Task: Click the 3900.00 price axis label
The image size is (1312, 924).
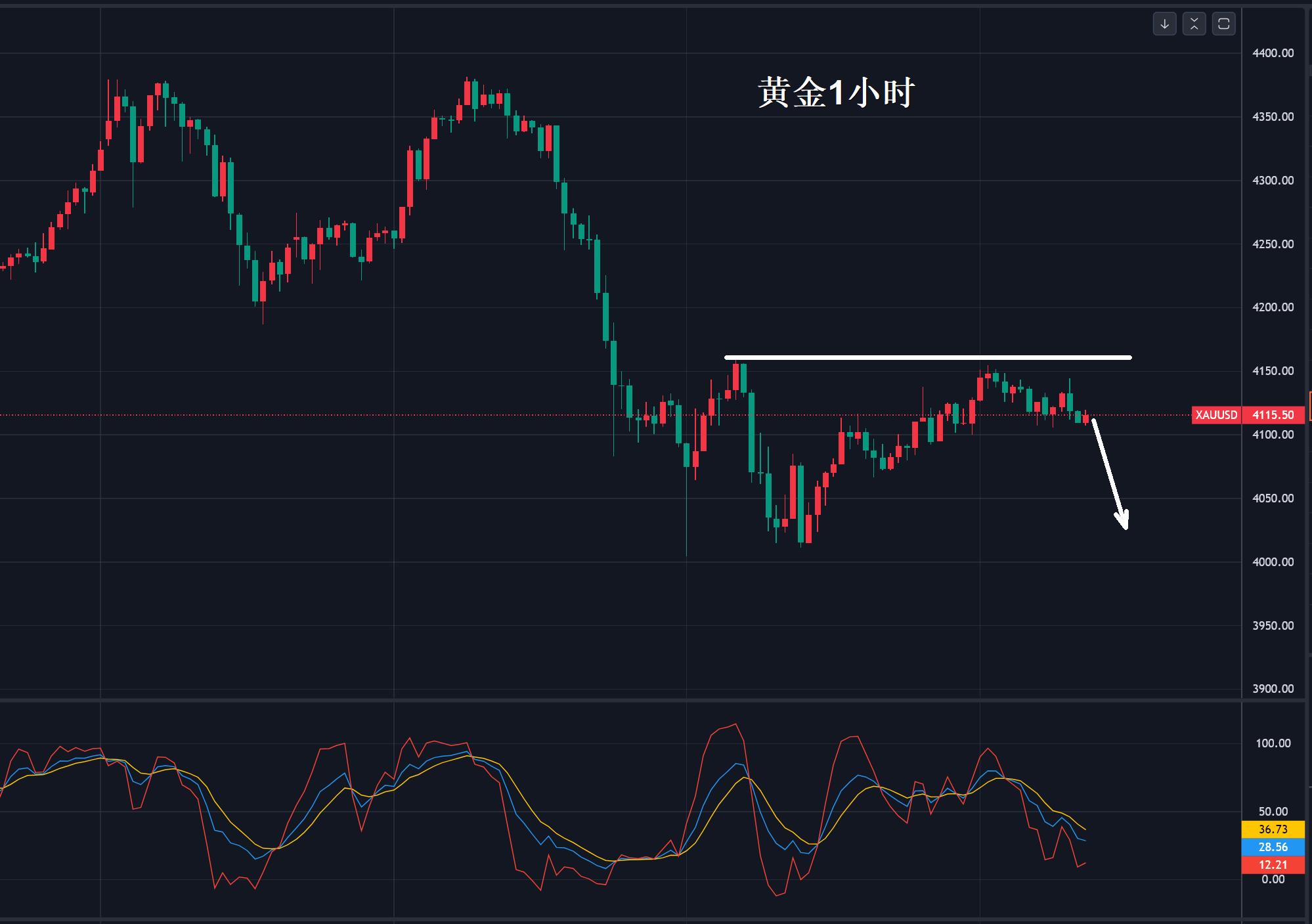Action: [x=1273, y=689]
